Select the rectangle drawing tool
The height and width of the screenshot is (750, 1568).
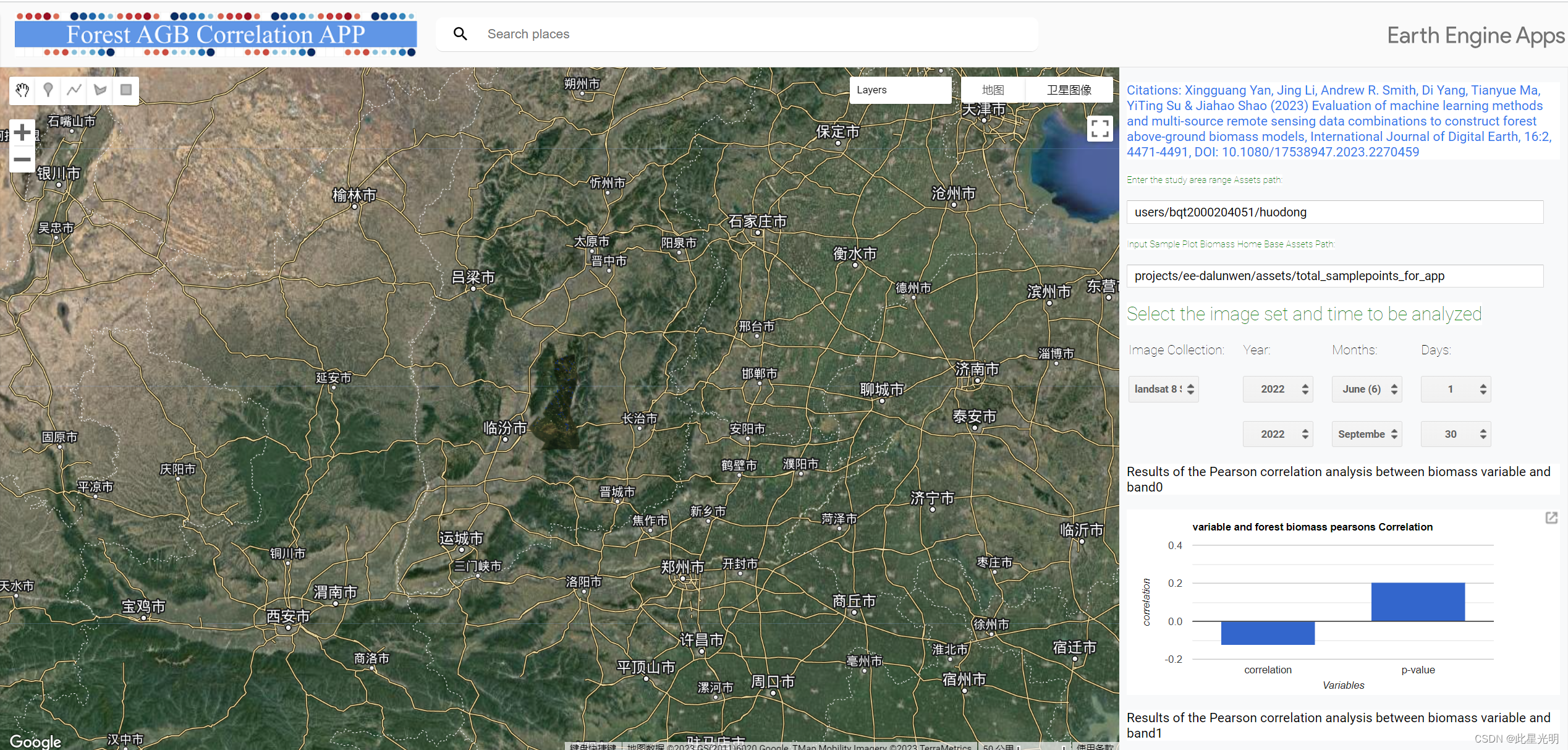(126, 90)
